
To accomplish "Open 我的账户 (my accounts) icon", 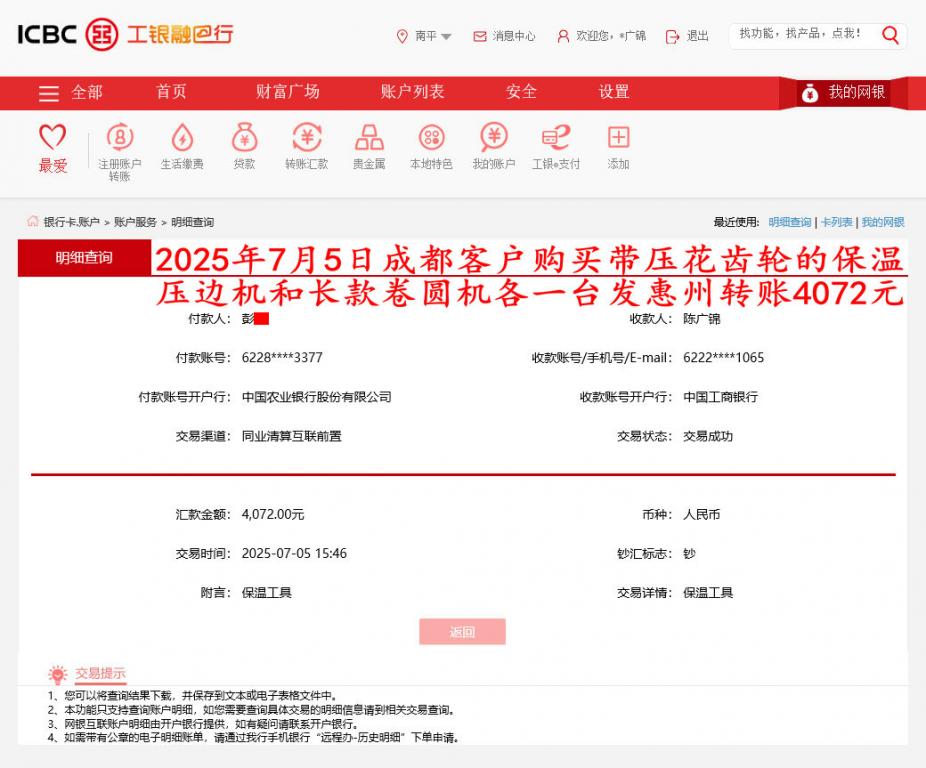I will pos(494,144).
